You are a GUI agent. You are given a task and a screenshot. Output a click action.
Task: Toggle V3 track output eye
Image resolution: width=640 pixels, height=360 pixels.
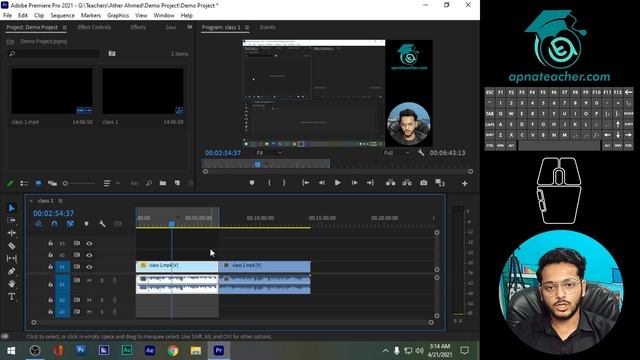coord(89,243)
